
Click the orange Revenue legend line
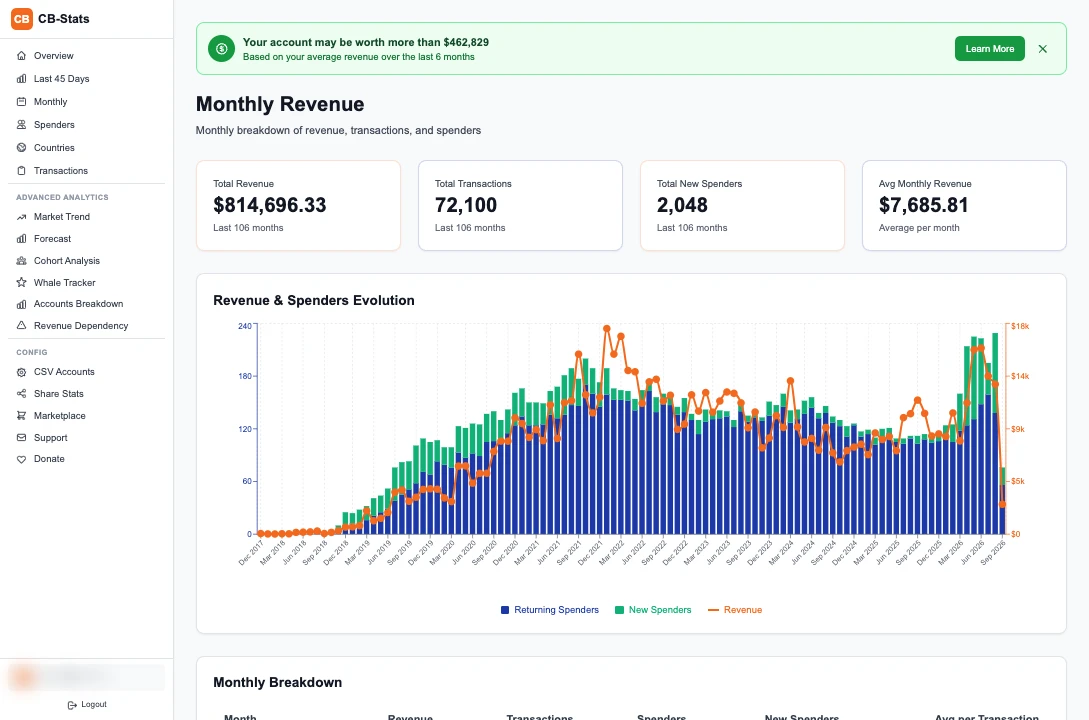713,610
